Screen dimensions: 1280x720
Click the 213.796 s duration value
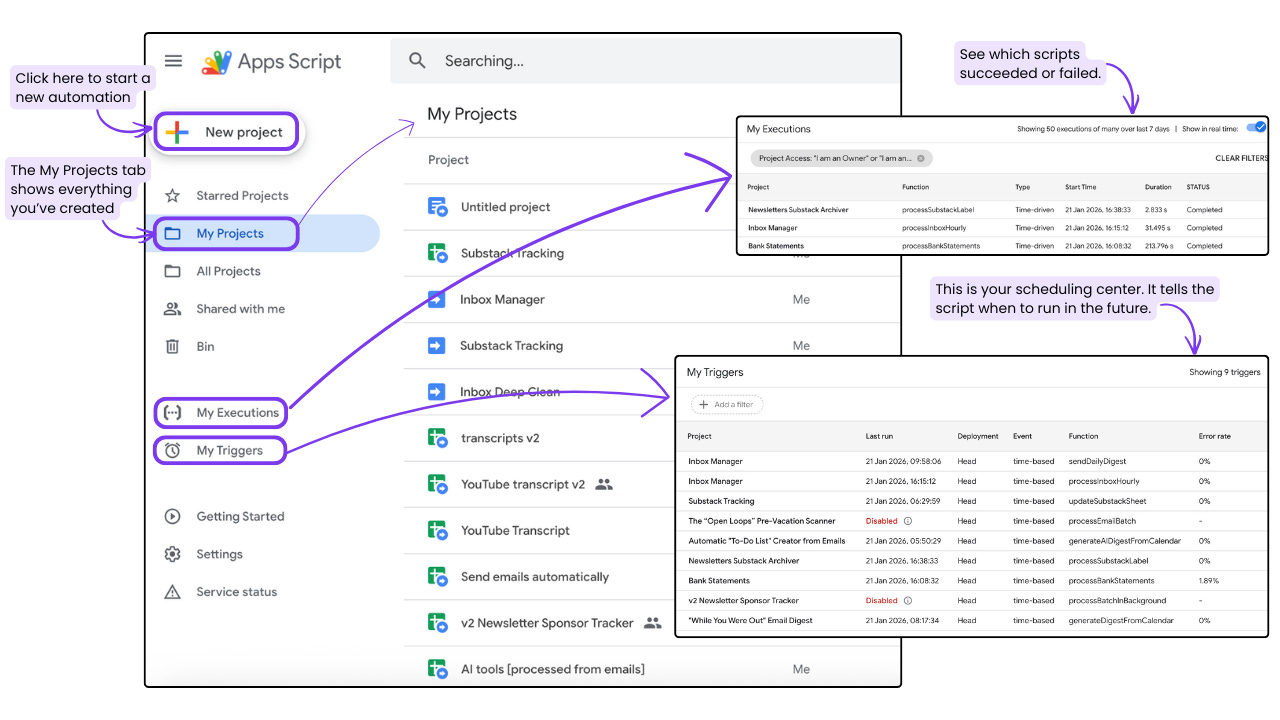click(1161, 245)
